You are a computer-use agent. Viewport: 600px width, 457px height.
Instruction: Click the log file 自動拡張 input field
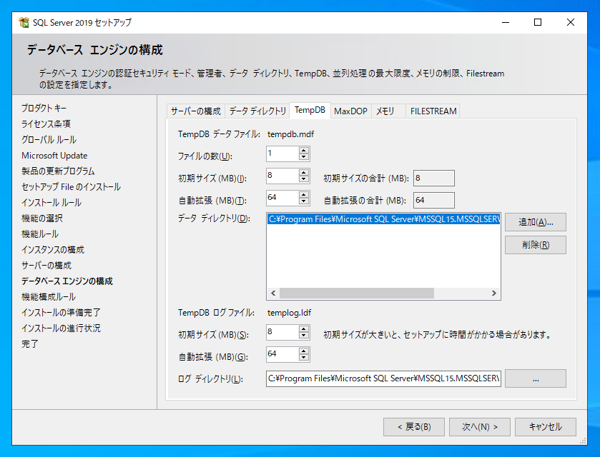click(x=283, y=354)
